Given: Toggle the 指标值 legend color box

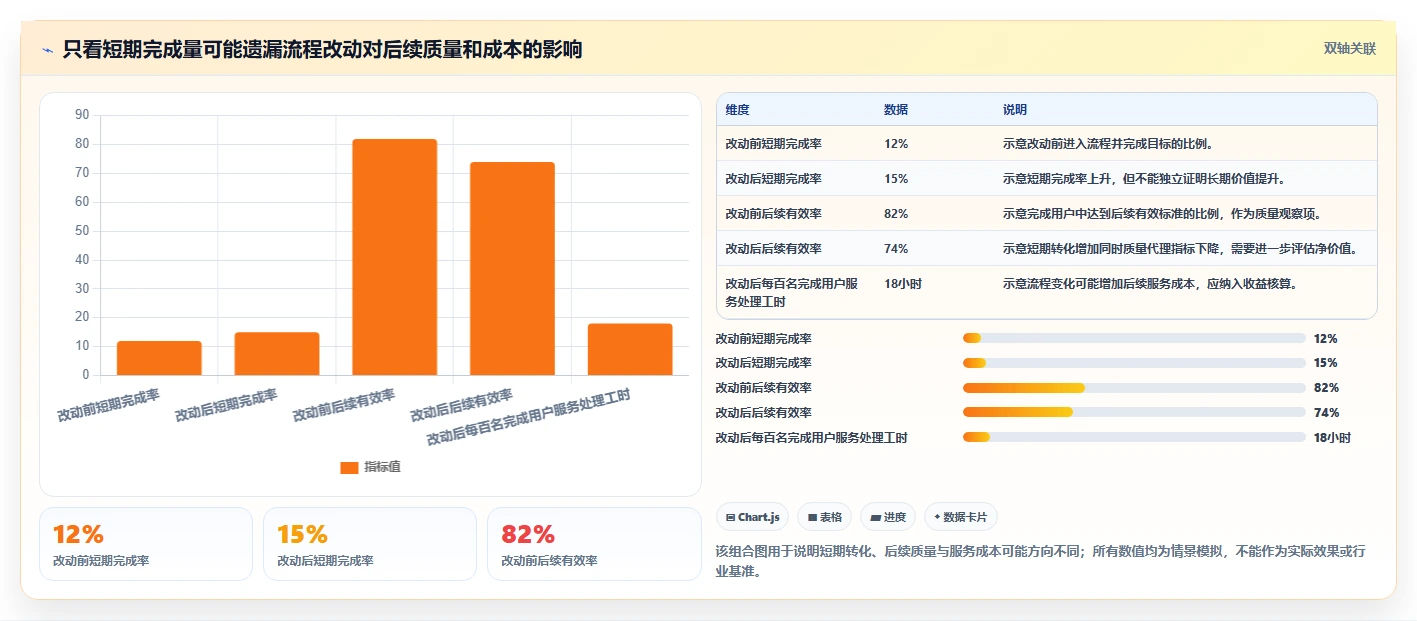Looking at the screenshot, I should pyautogui.click(x=349, y=468).
